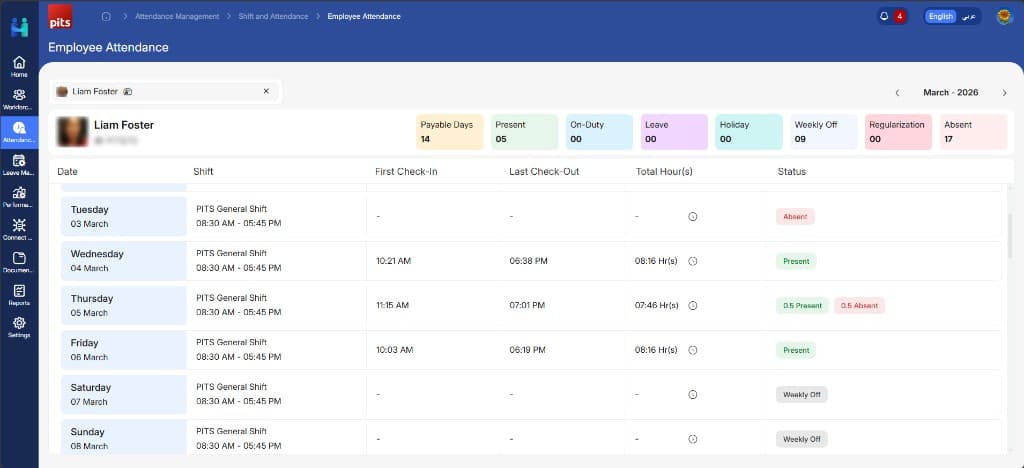This screenshot has width=1024, height=468.
Task: Click the Tuesday 03 March date cell
Action: [x=123, y=217]
